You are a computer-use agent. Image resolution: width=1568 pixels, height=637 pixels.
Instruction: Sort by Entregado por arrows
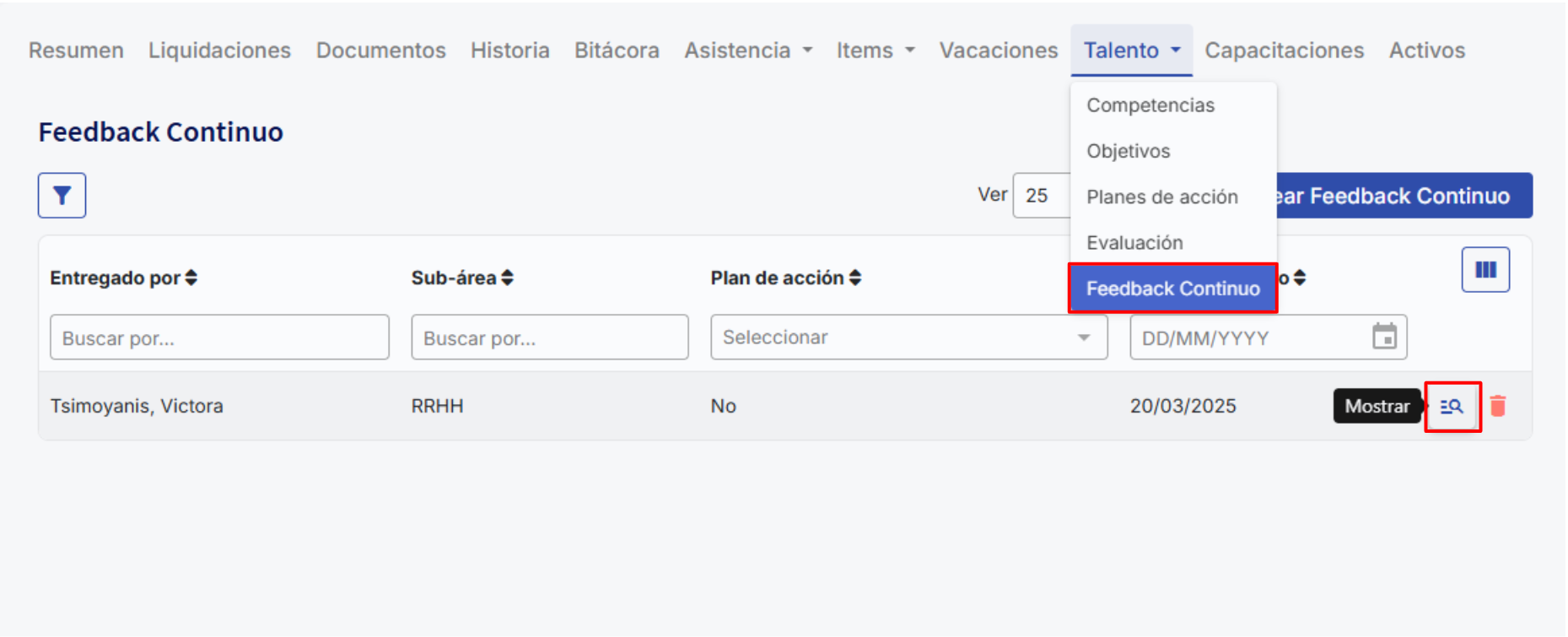[191, 278]
